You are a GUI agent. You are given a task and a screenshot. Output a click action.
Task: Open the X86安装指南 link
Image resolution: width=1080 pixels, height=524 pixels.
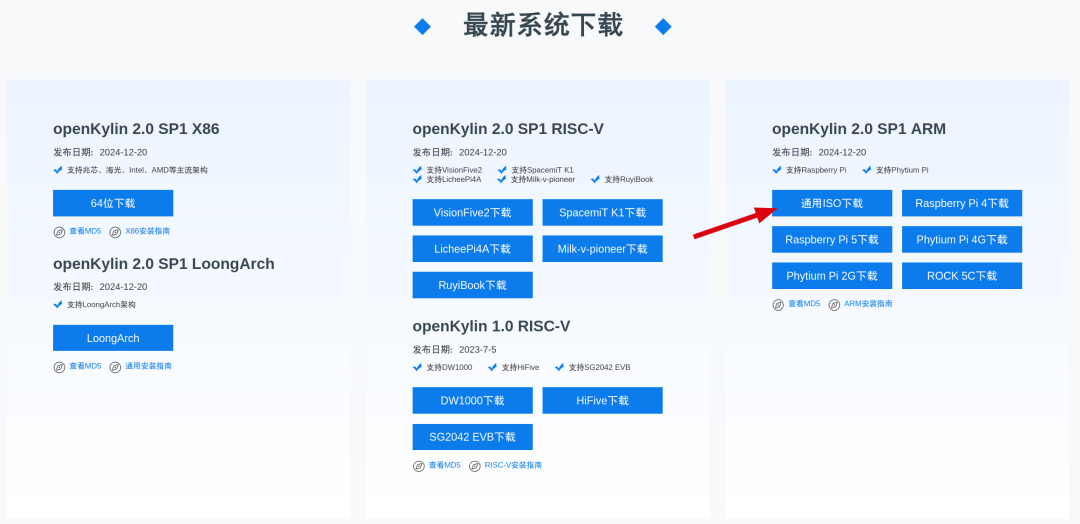[x=147, y=231]
